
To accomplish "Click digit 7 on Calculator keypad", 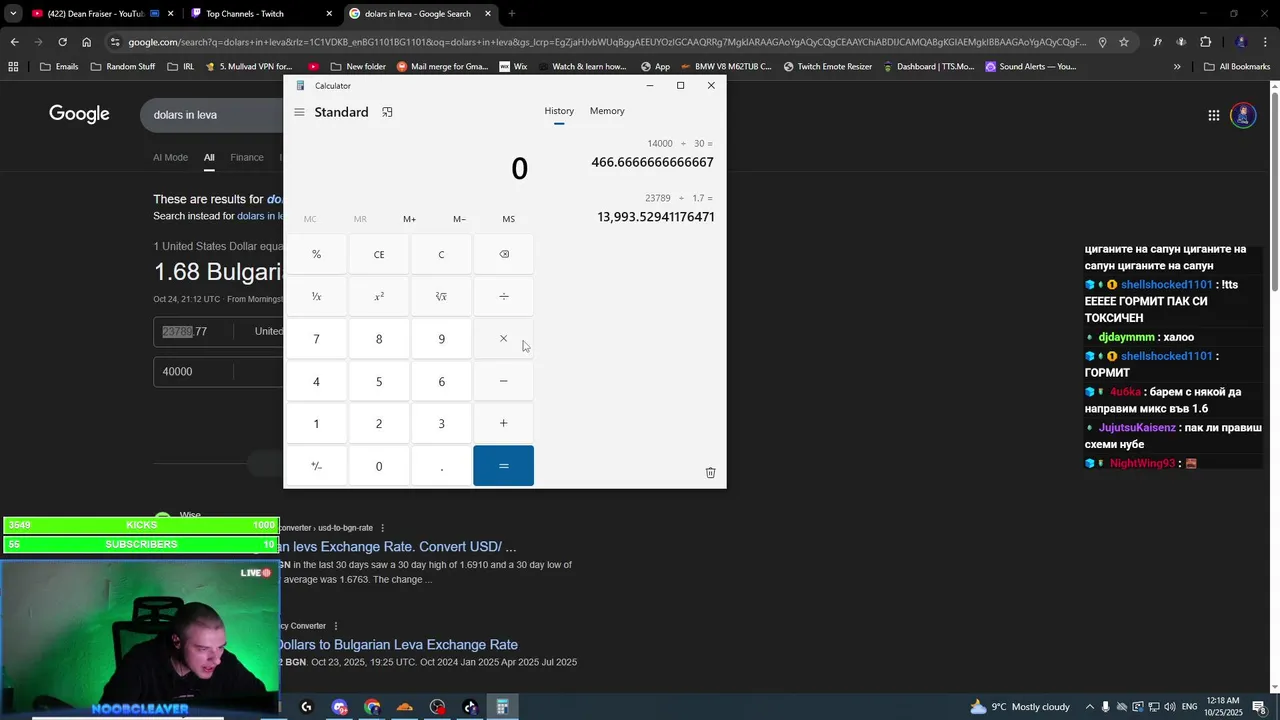I will (316, 339).
